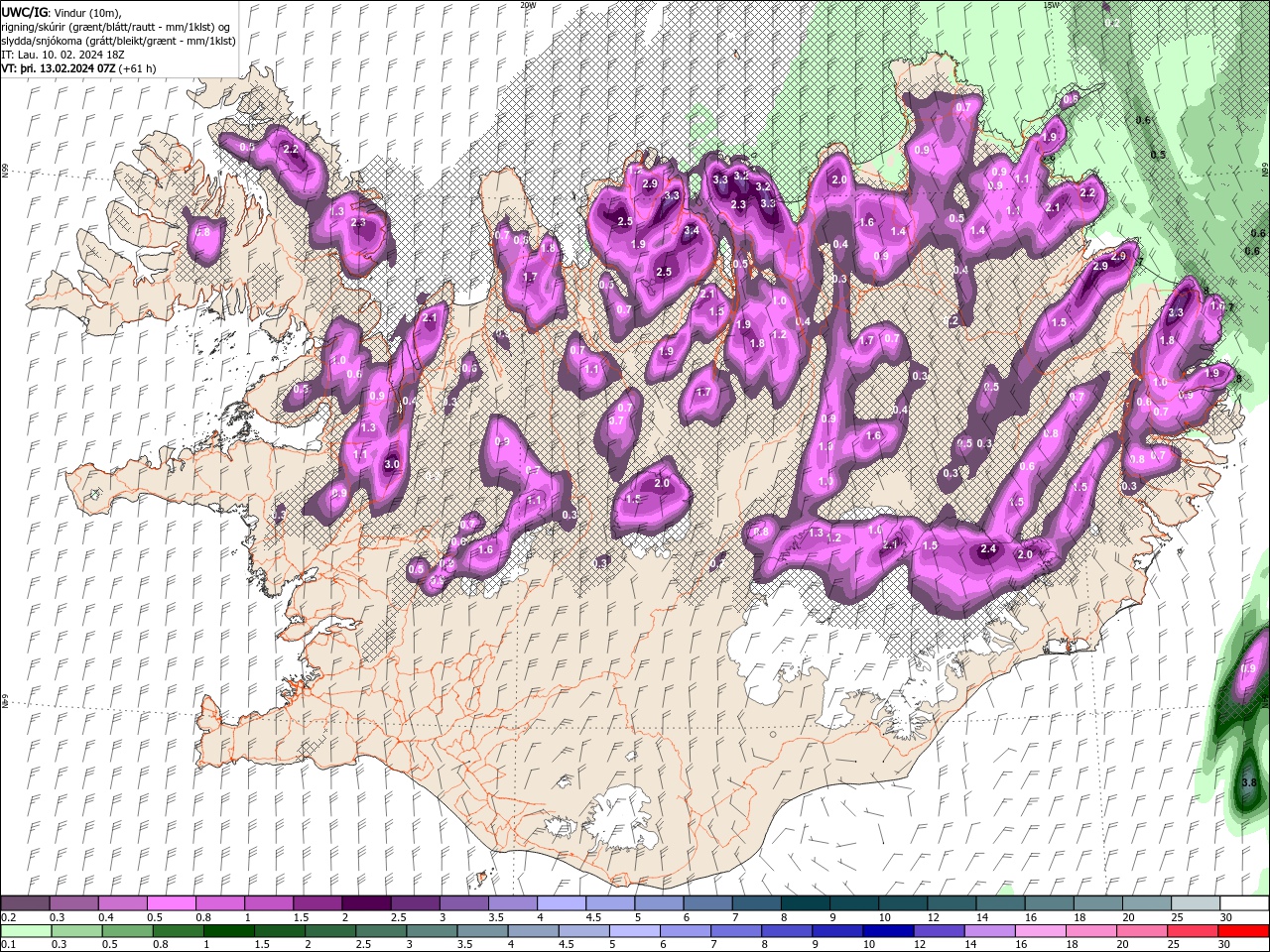This screenshot has width=1270, height=952.
Task: Click the white 30 snow legend swatch
Action: click(1244, 903)
